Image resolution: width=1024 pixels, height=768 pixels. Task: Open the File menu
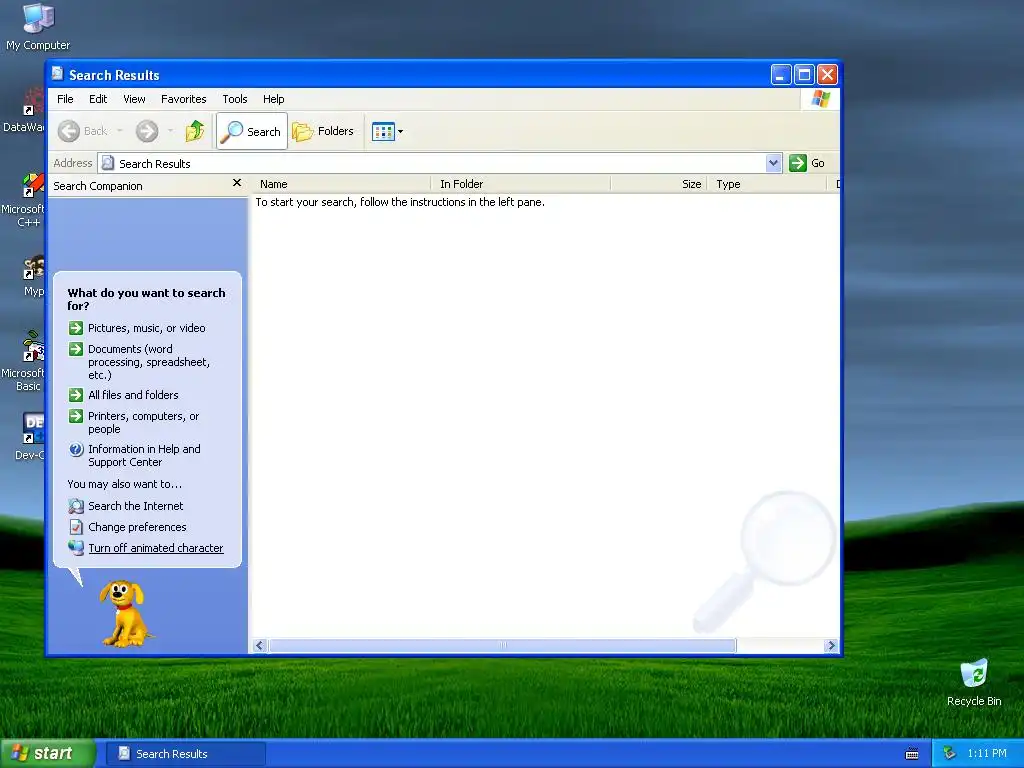pyautogui.click(x=65, y=99)
